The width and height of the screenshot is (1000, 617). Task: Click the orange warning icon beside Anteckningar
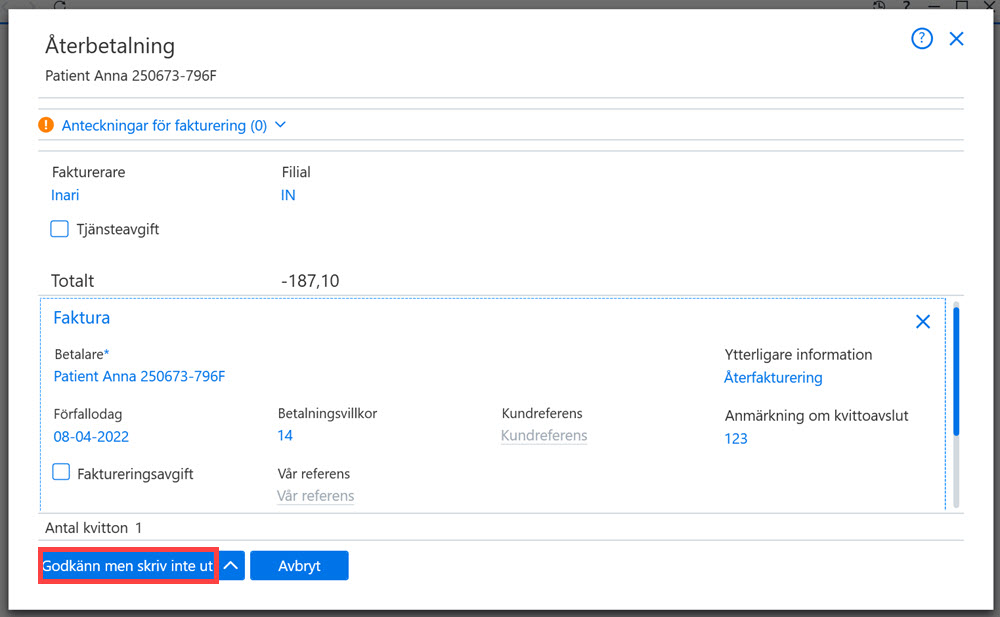click(46, 125)
